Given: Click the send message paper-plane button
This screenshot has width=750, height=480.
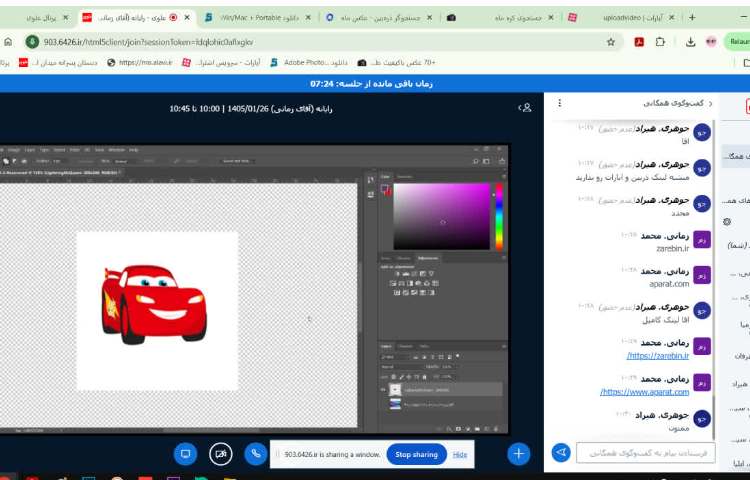Looking at the screenshot, I should (x=561, y=453).
